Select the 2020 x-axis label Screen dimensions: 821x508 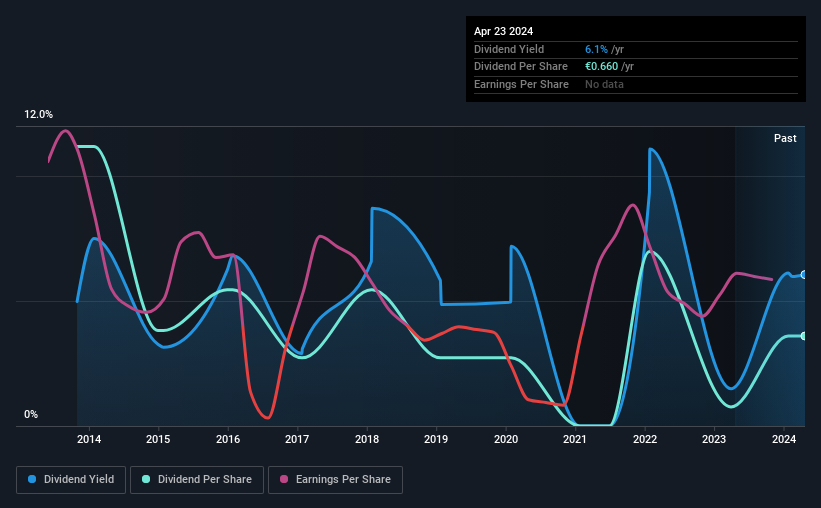[x=506, y=439]
